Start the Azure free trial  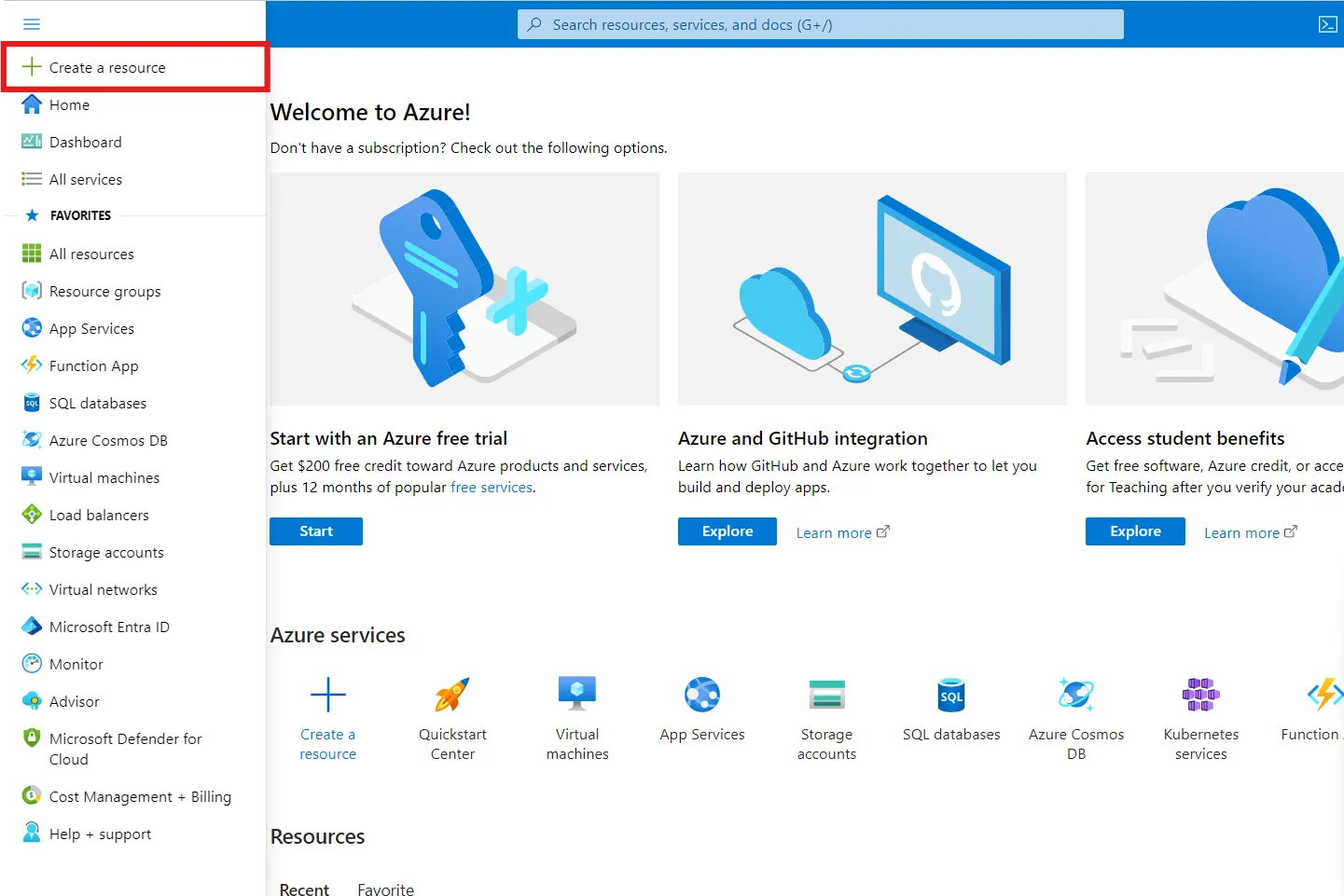pos(315,531)
